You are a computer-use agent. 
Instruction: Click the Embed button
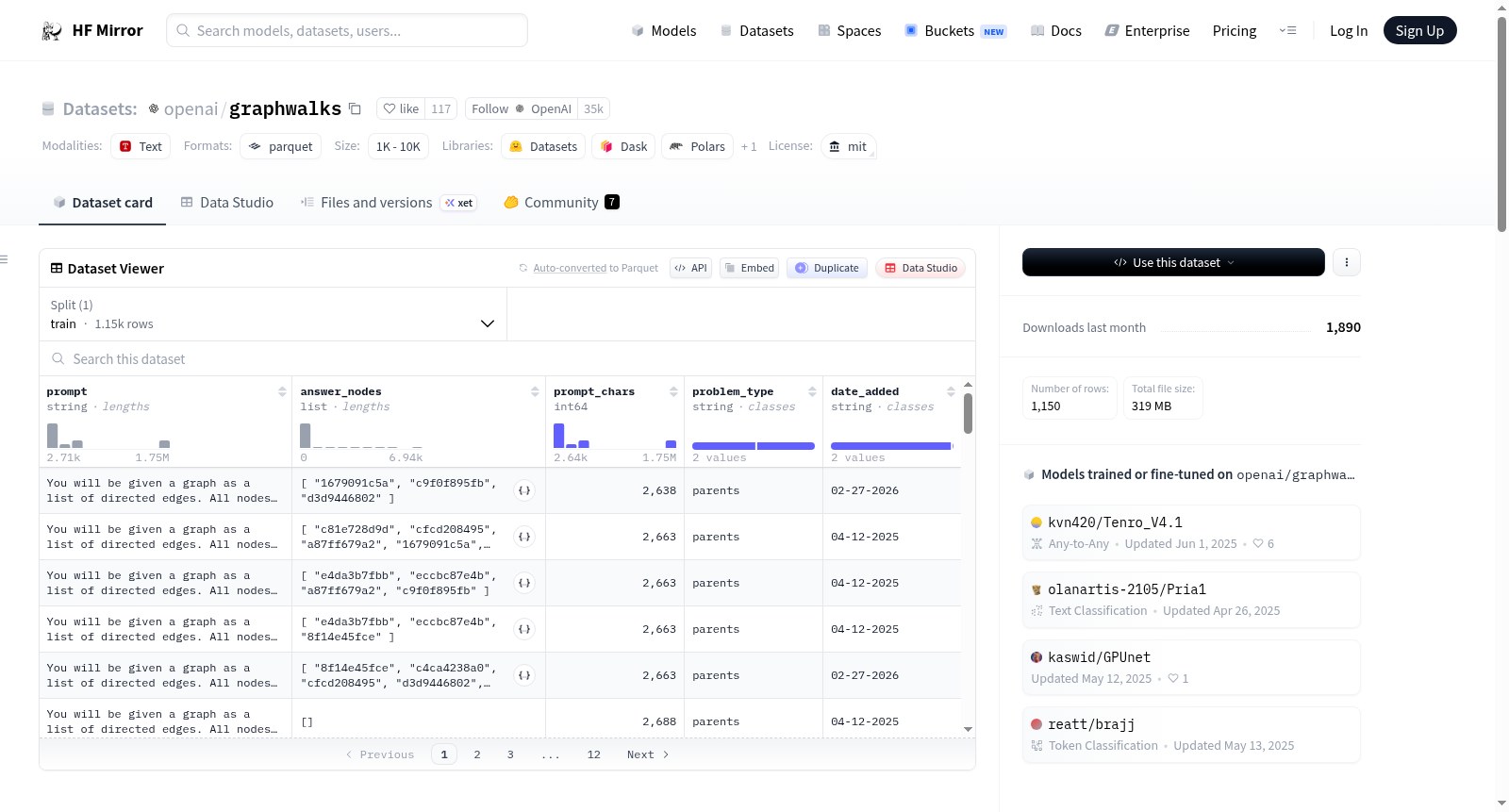click(749, 268)
